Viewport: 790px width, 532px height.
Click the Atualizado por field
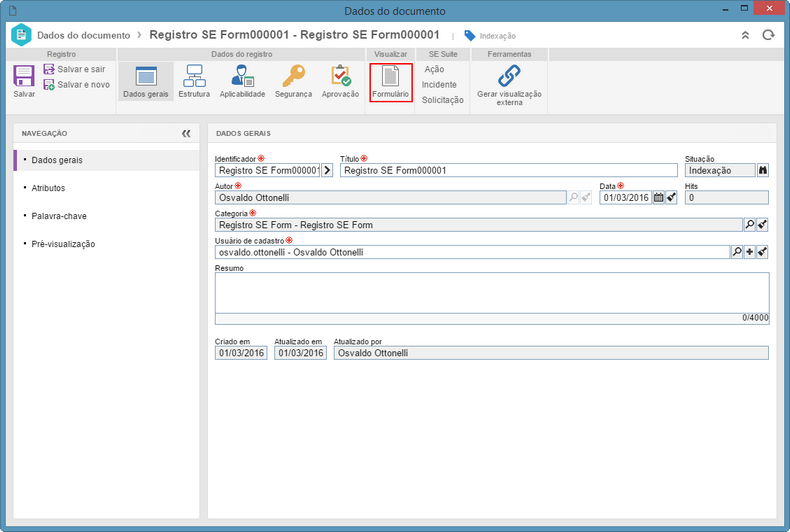[551, 353]
